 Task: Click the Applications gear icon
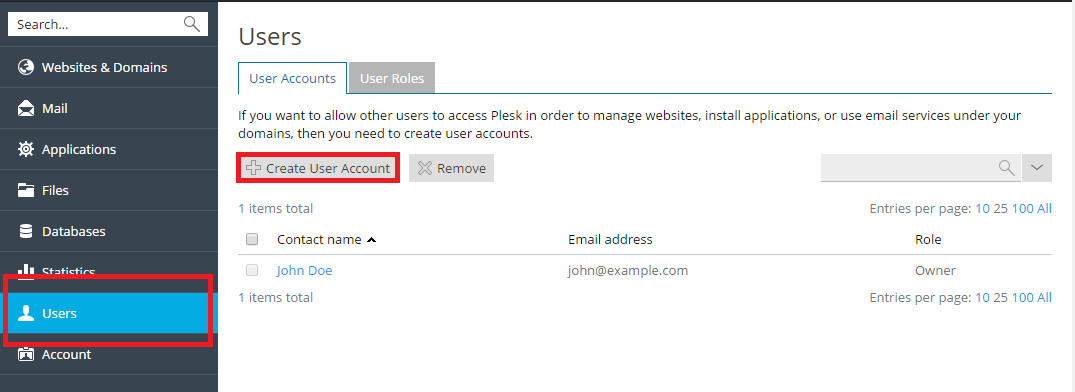26,149
